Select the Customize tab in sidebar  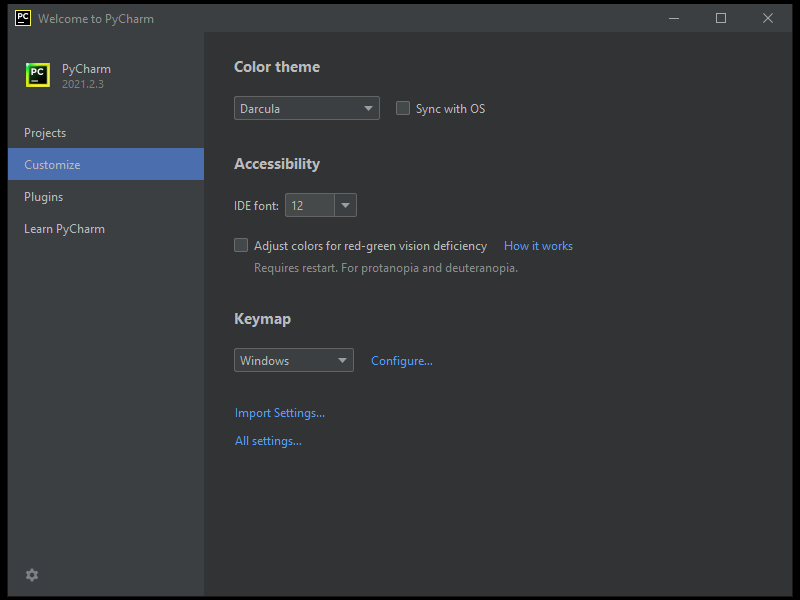tap(53, 165)
